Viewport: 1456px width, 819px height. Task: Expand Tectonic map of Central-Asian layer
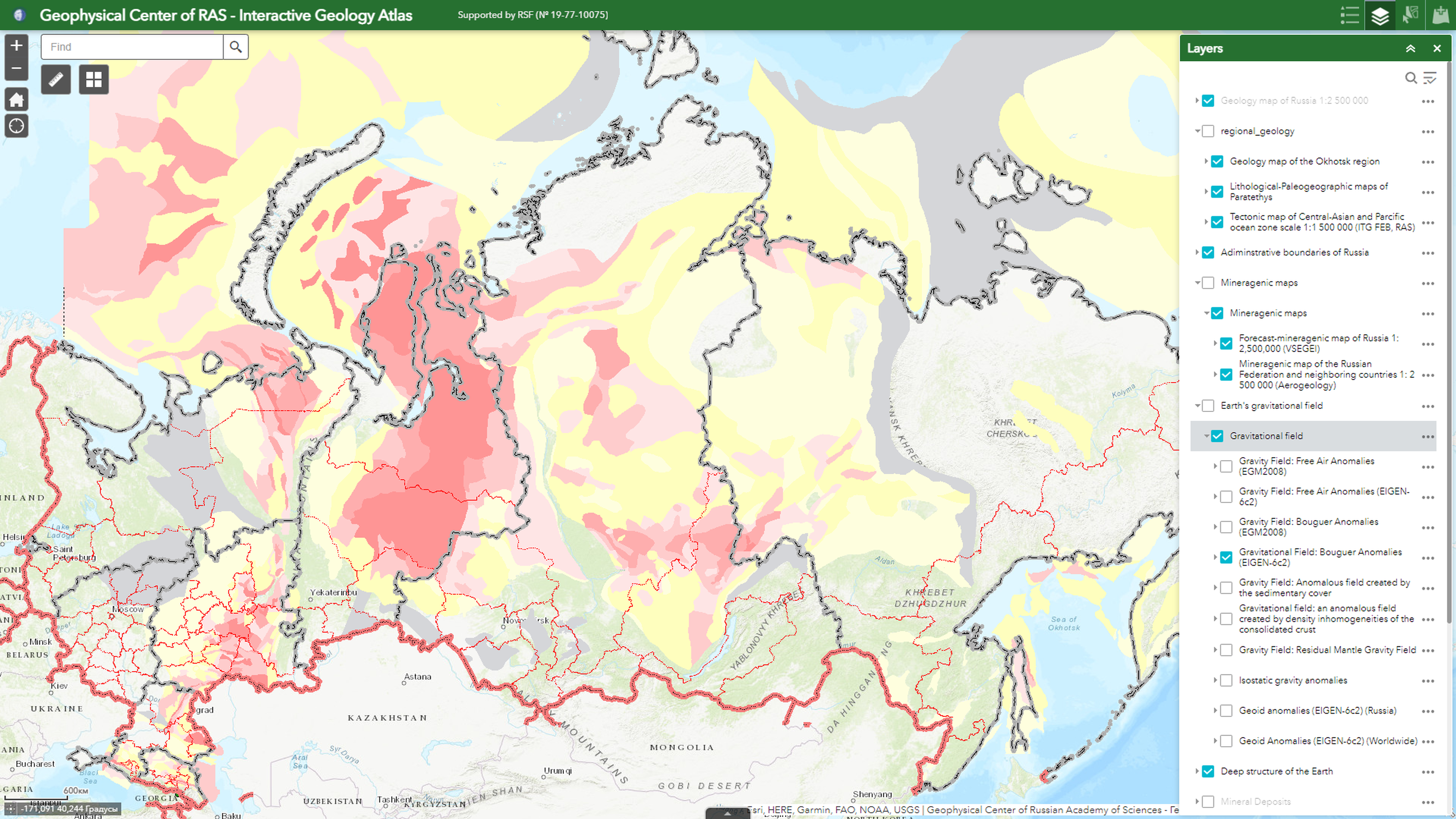coord(1205,222)
